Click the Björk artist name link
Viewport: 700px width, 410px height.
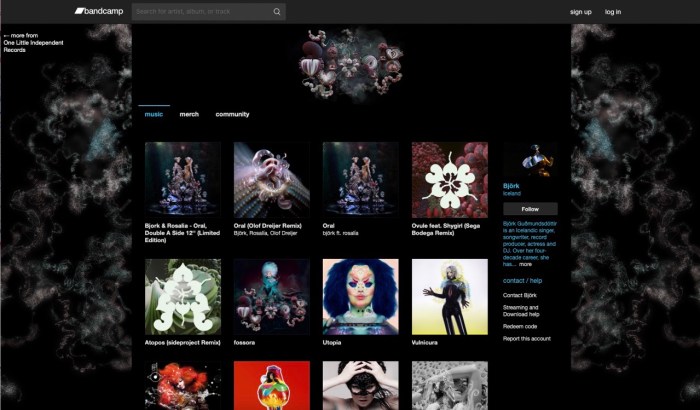pyautogui.click(x=511, y=186)
